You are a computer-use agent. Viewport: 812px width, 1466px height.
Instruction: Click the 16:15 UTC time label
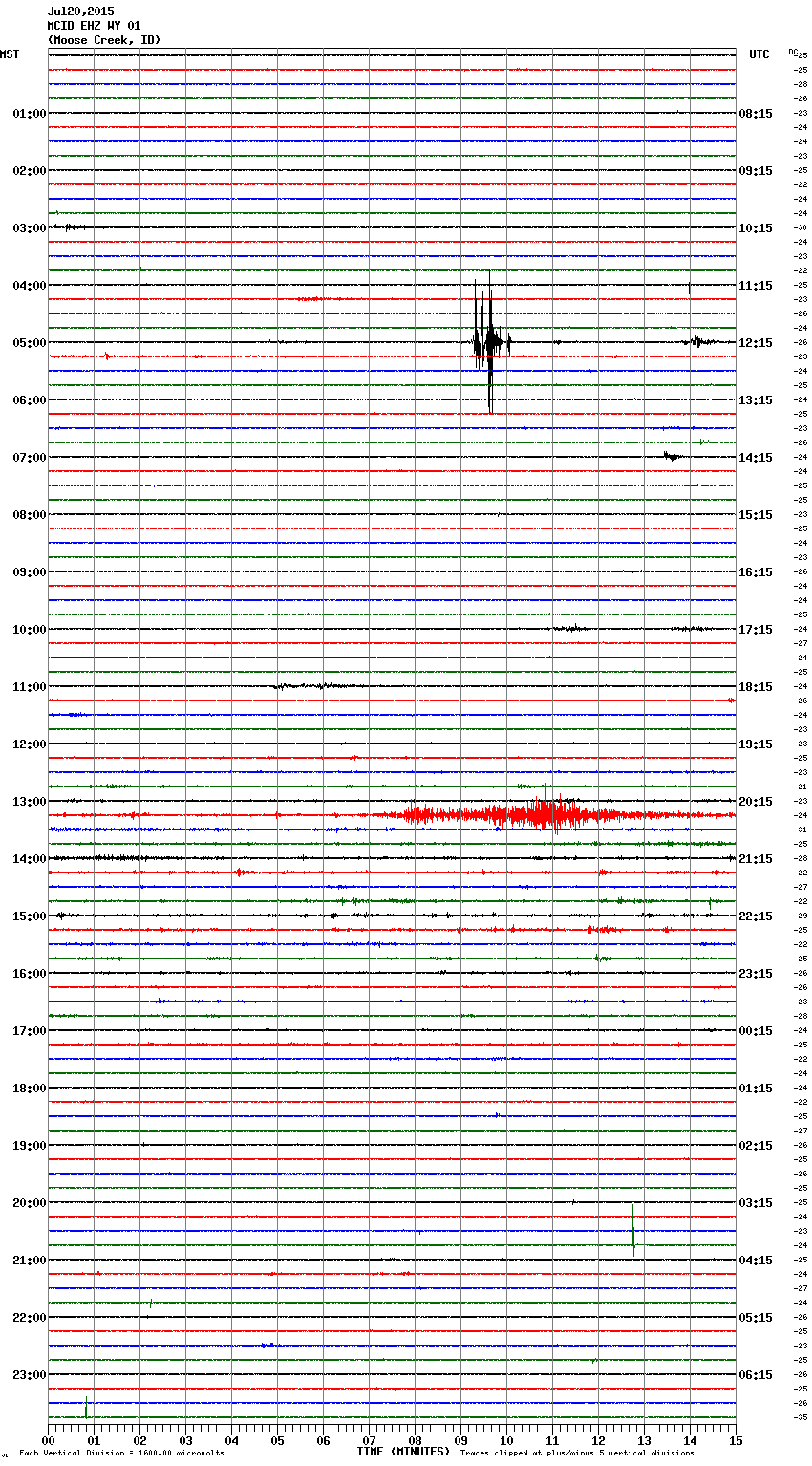click(x=756, y=572)
